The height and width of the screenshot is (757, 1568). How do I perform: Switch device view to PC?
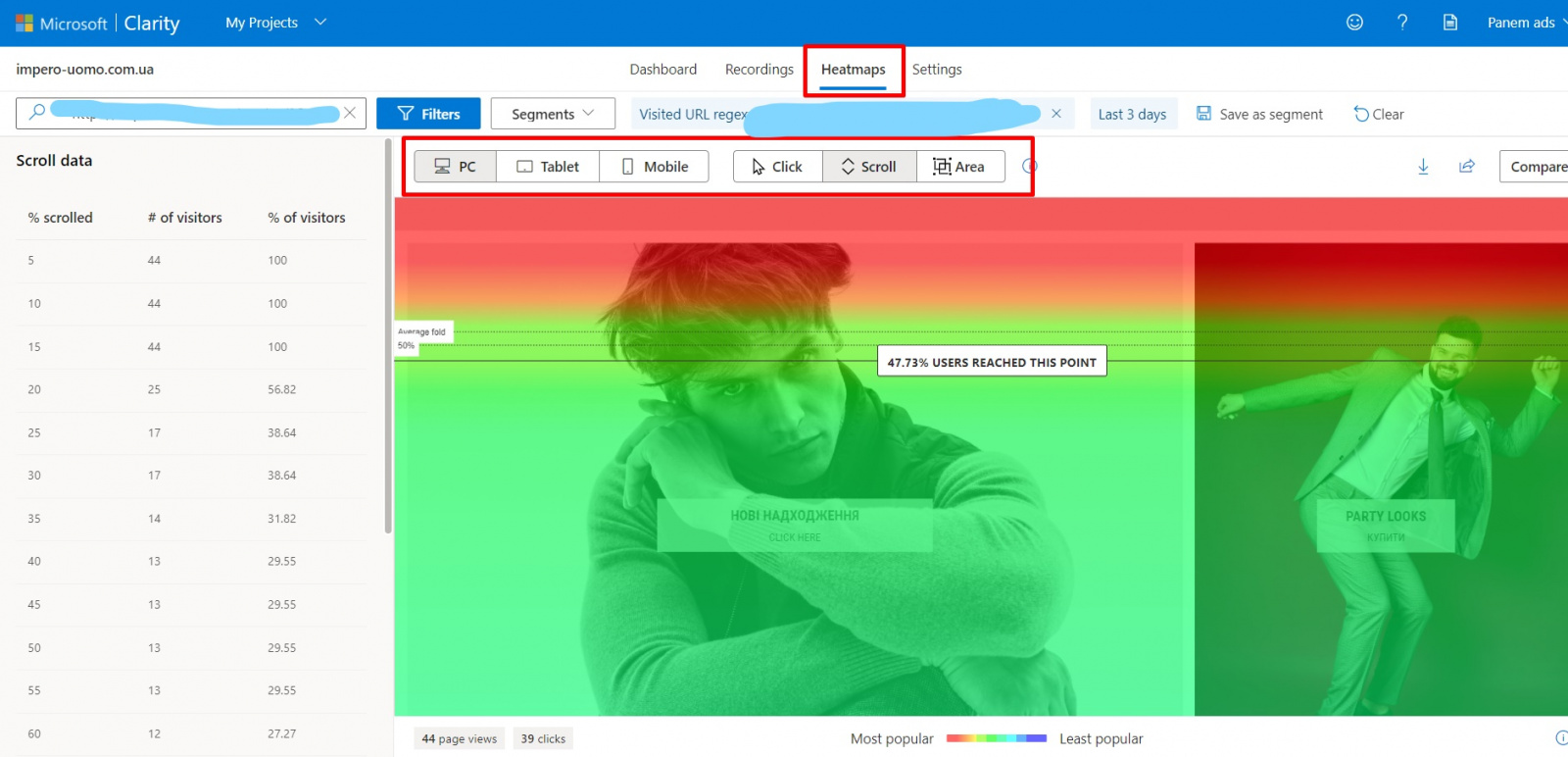point(455,167)
